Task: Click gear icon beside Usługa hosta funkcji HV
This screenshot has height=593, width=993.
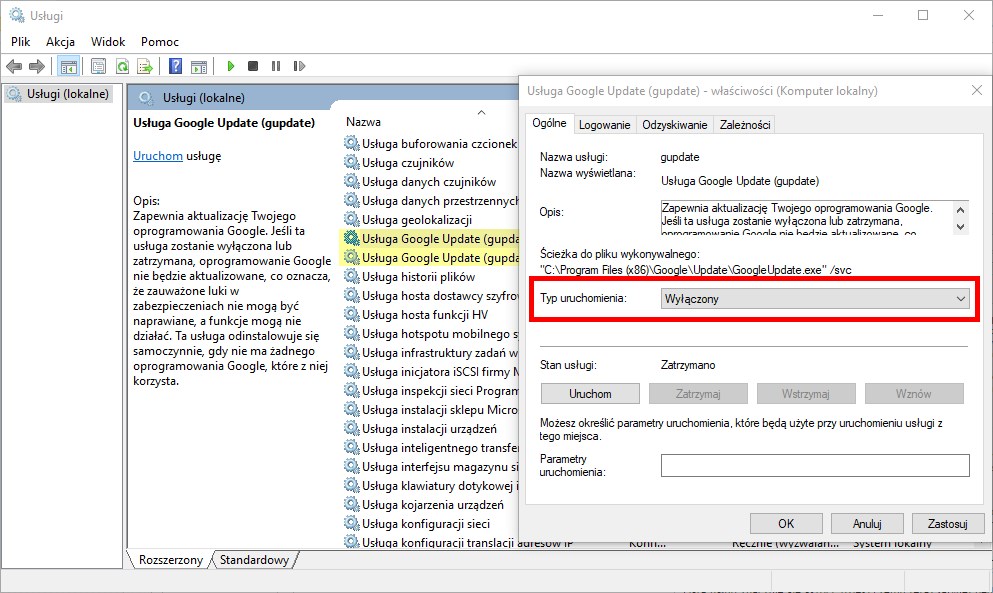Action: click(351, 315)
